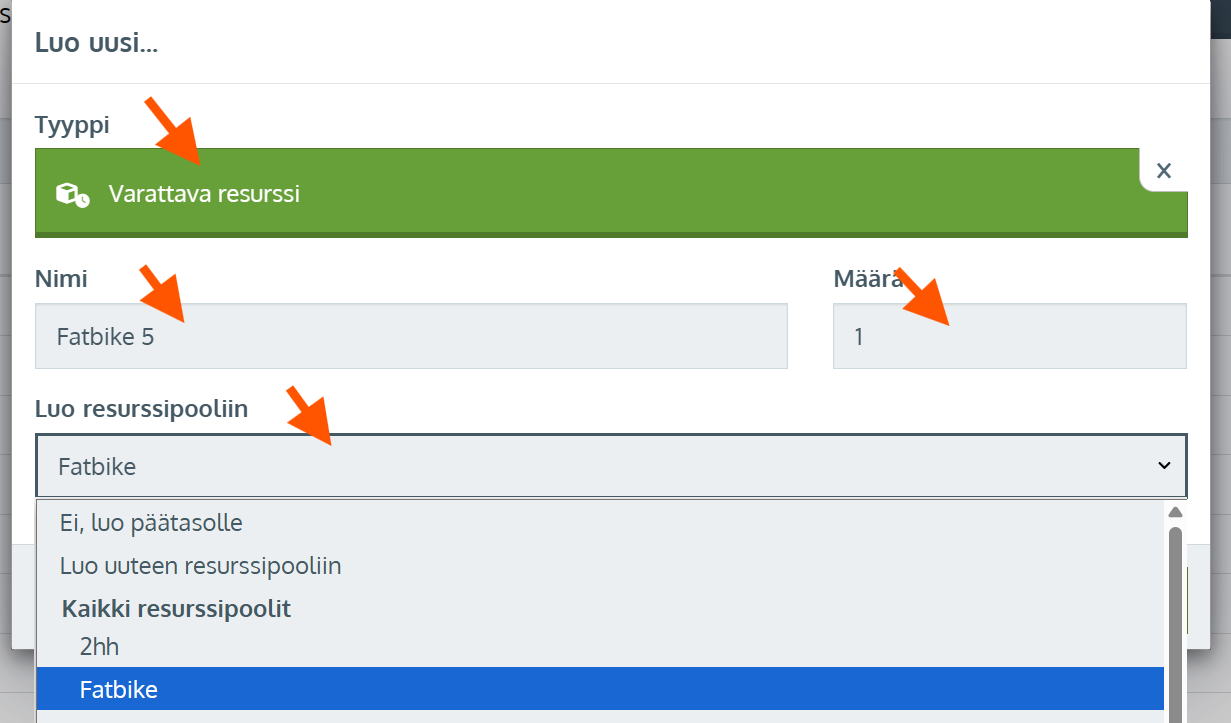The width and height of the screenshot is (1231, 723).
Task: Click the bookable resource box-and-clock icon
Action: (72, 194)
